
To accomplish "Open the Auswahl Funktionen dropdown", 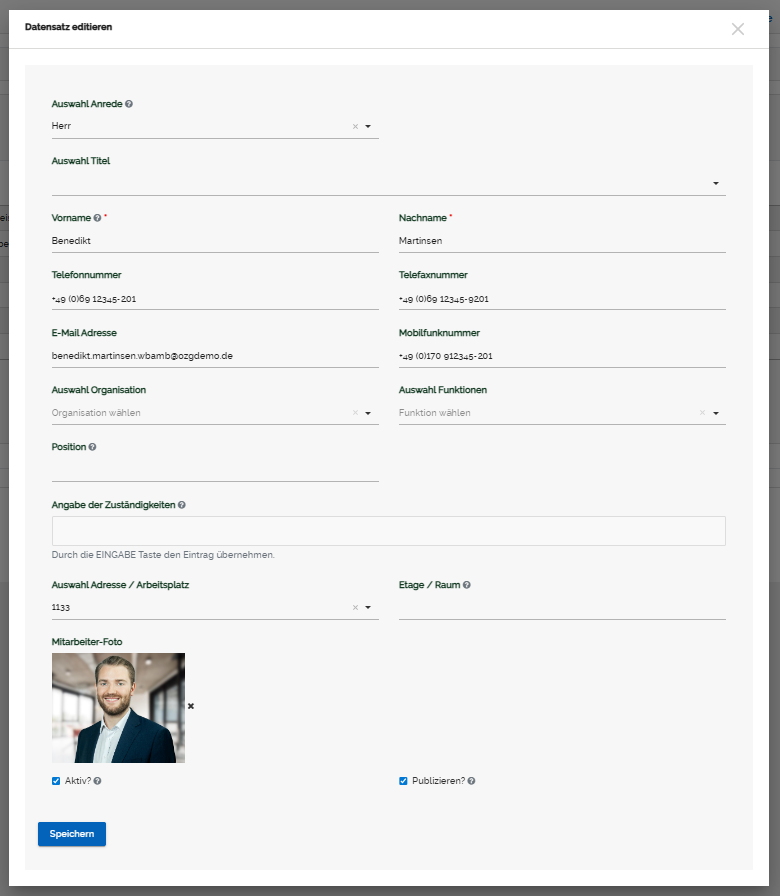I will point(716,413).
